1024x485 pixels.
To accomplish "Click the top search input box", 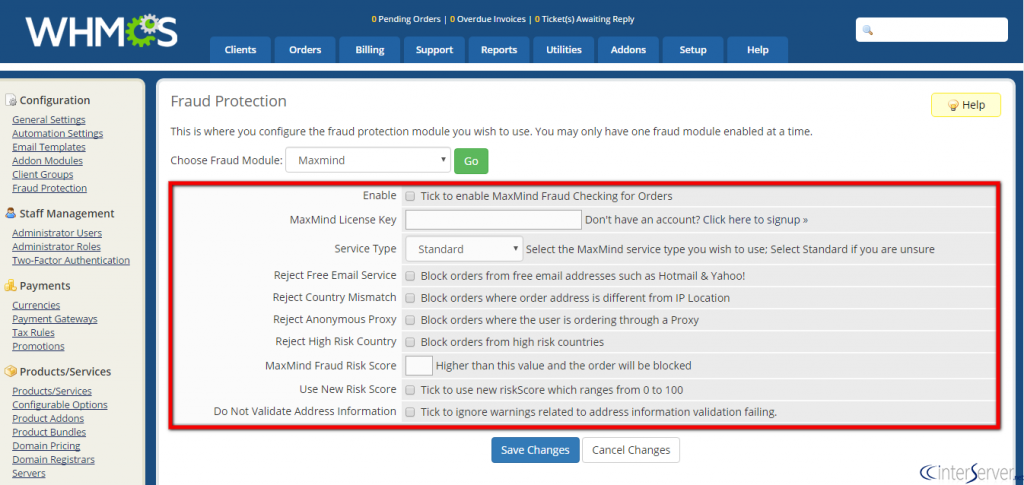I will pos(932,30).
